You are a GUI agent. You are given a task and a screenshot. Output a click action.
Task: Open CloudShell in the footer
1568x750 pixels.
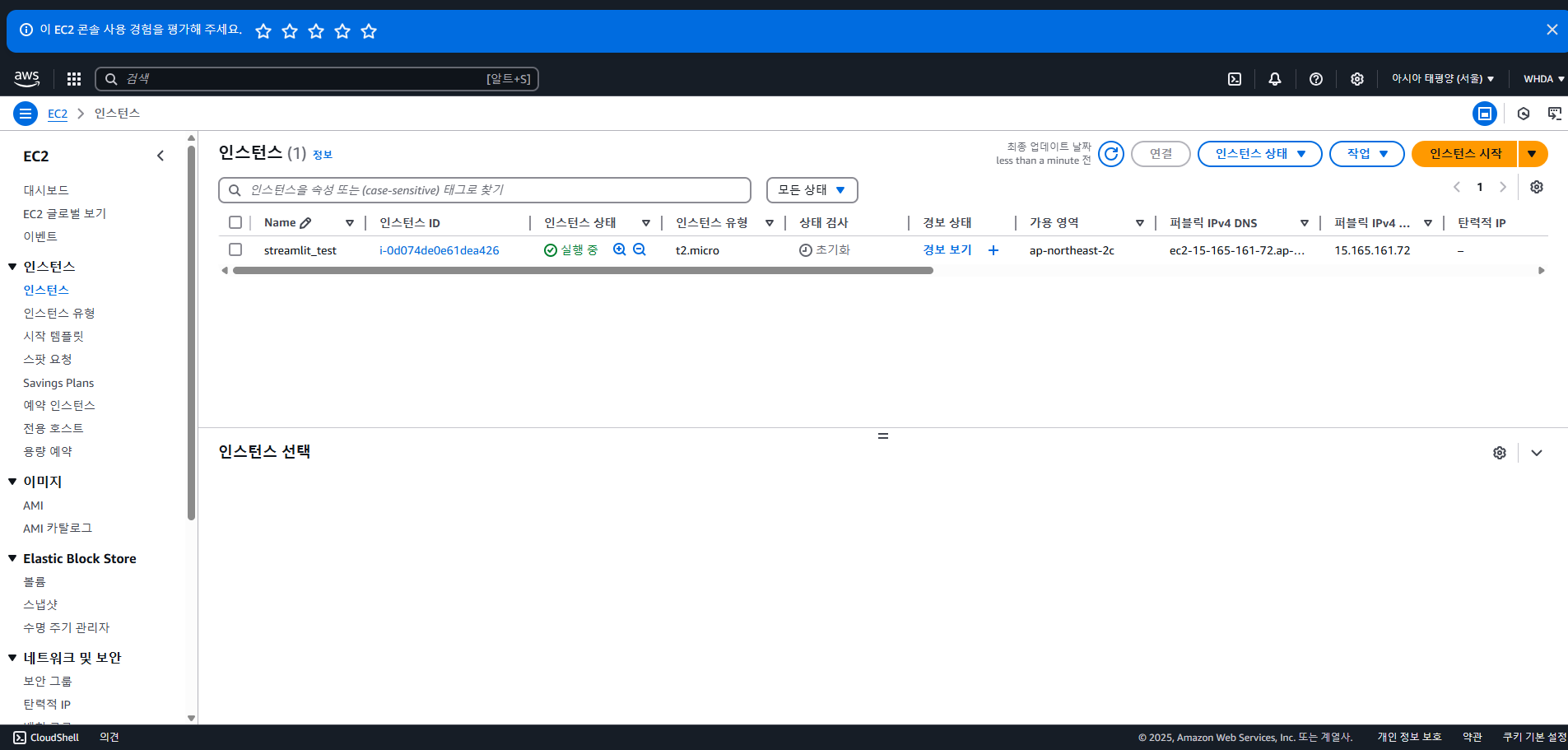point(46,738)
